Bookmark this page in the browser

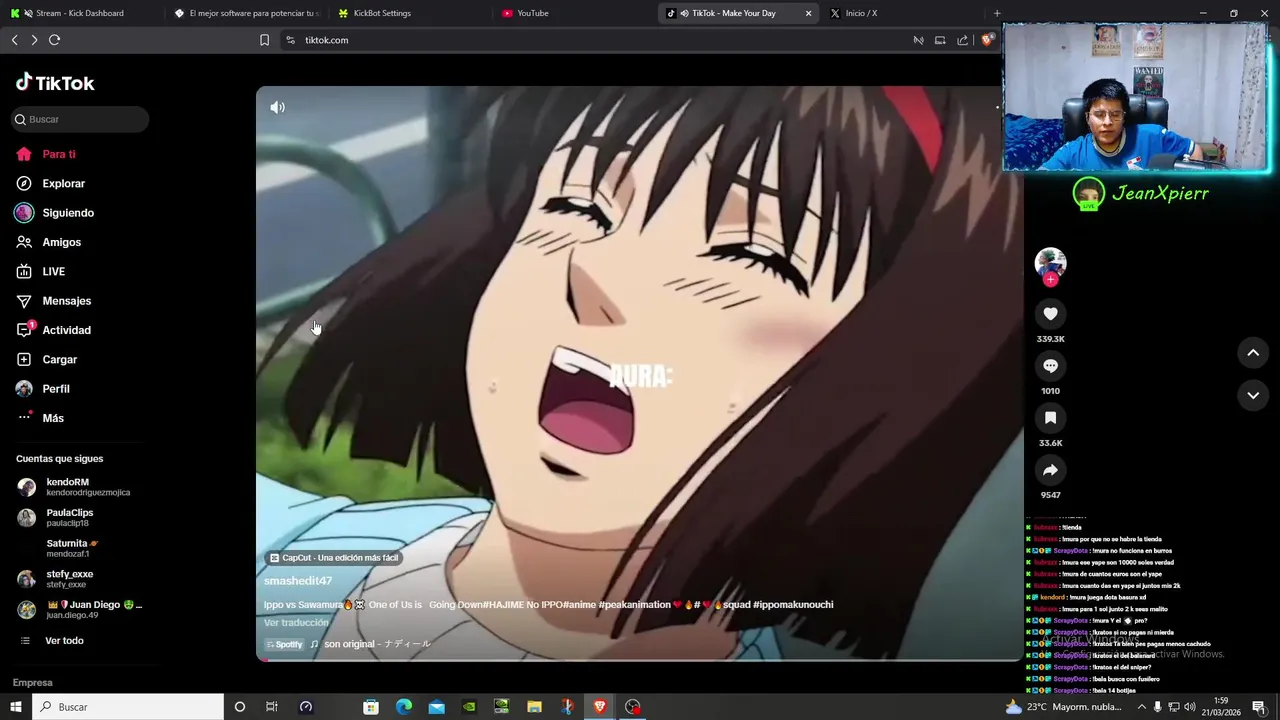coord(264,40)
